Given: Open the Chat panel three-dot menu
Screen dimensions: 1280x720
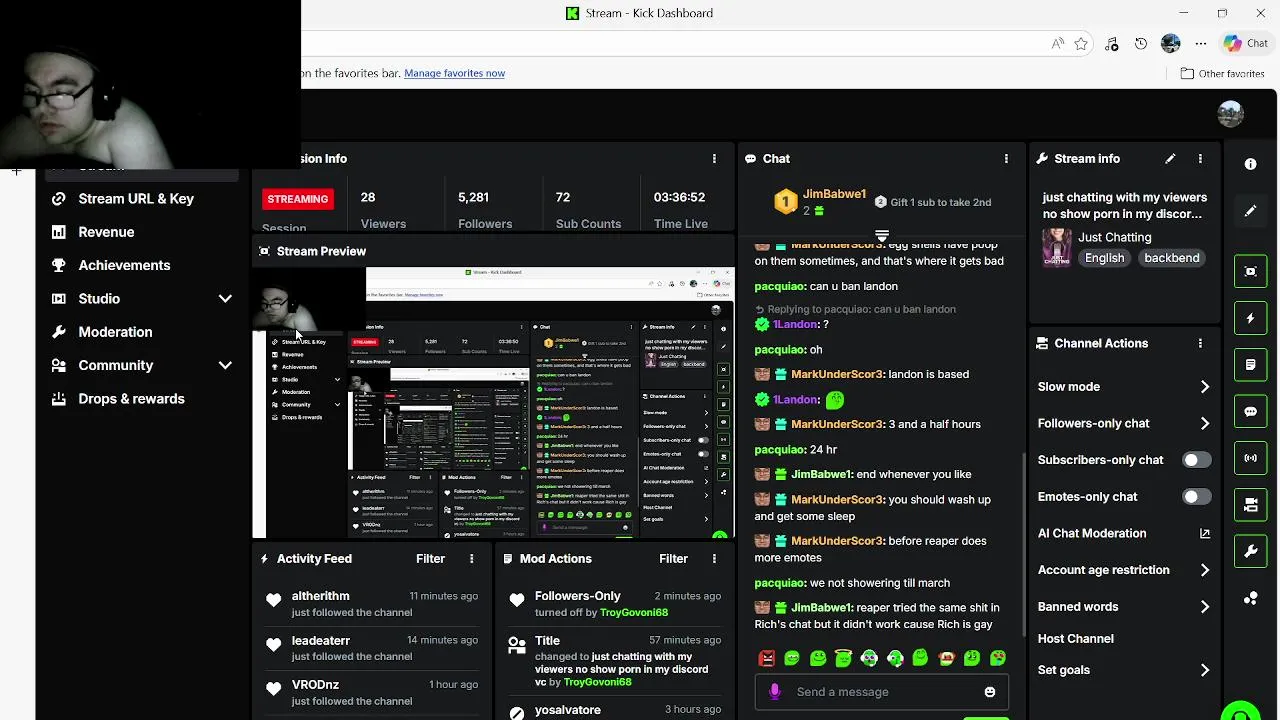Looking at the screenshot, I should (x=1006, y=159).
